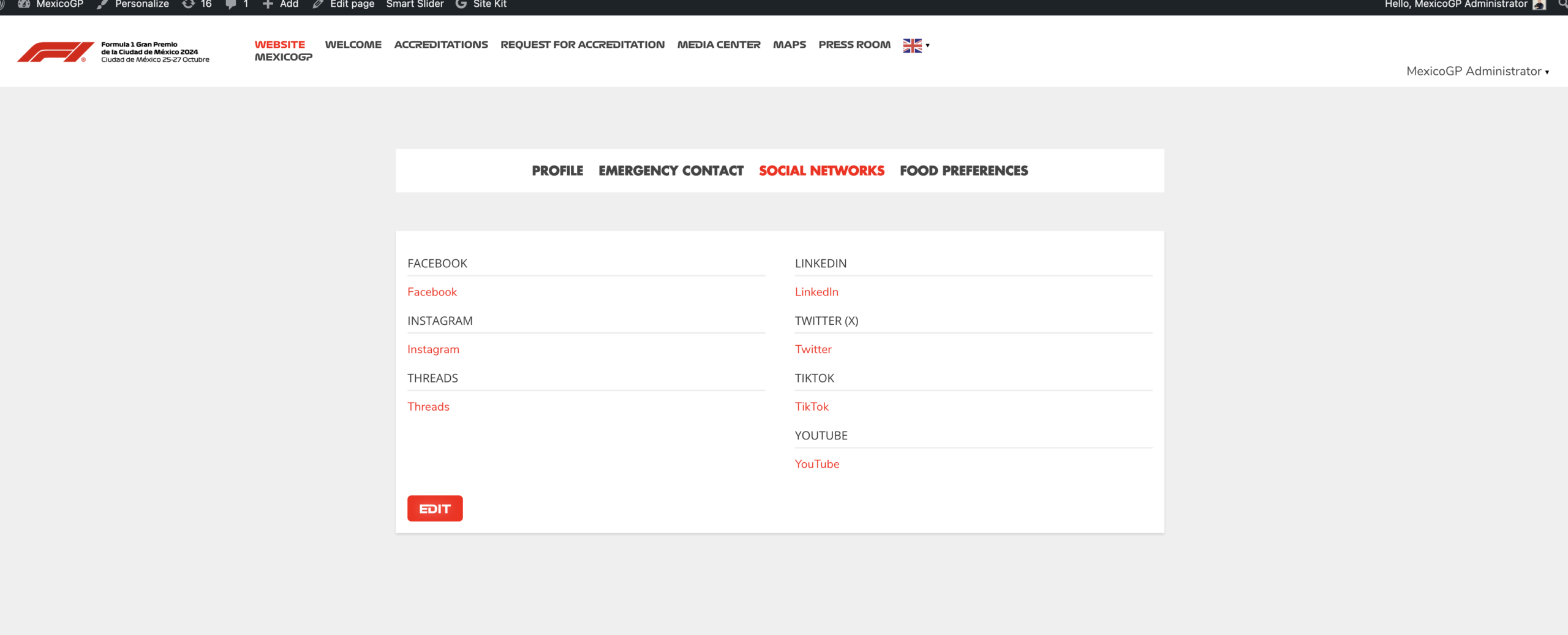
Task: Open the UK flag language dropdown
Action: click(x=916, y=45)
